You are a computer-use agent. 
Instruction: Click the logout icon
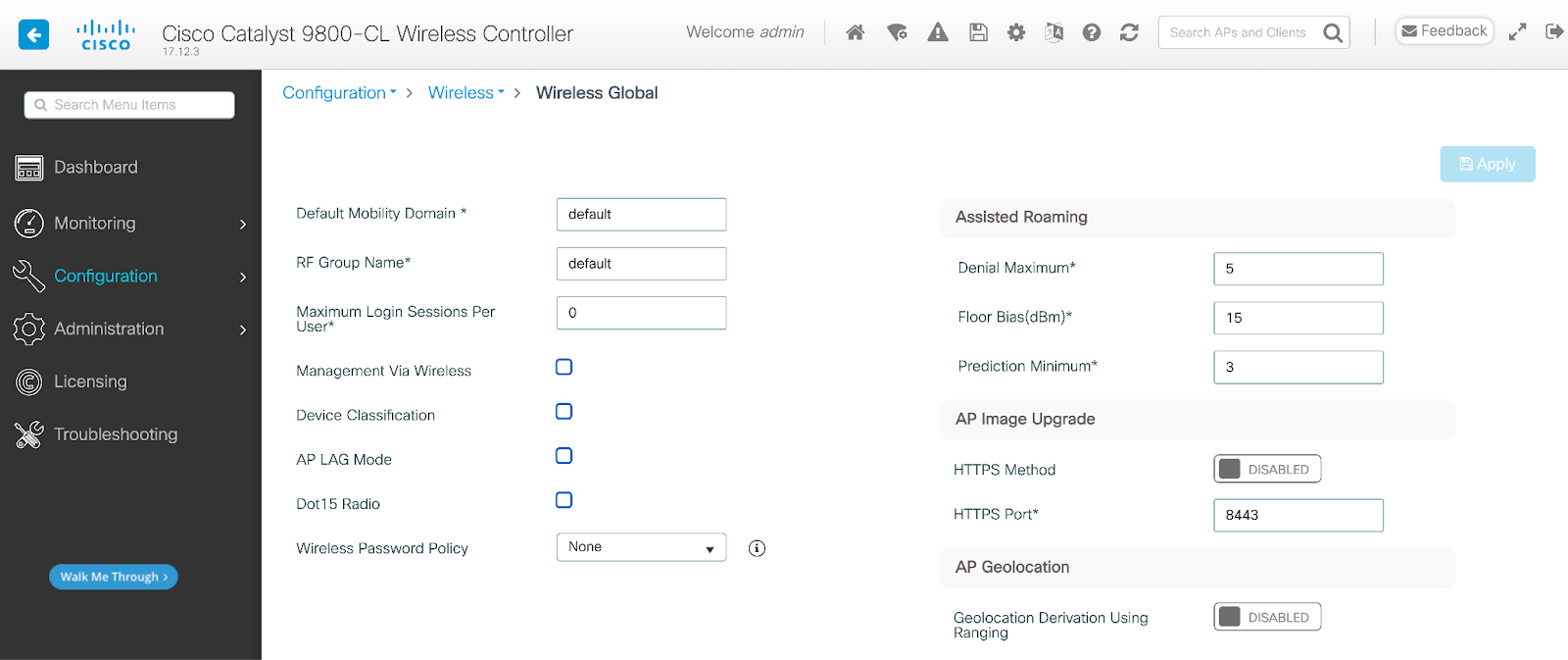point(1554,31)
